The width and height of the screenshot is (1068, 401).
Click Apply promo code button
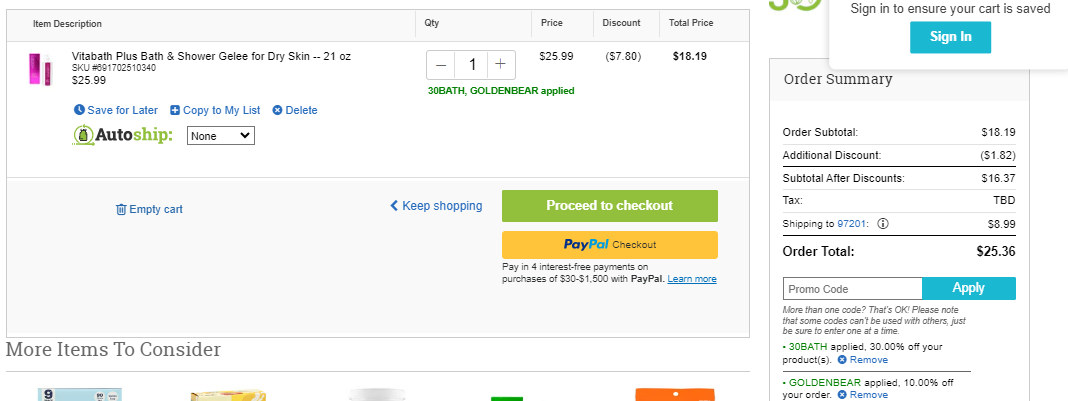click(x=969, y=289)
